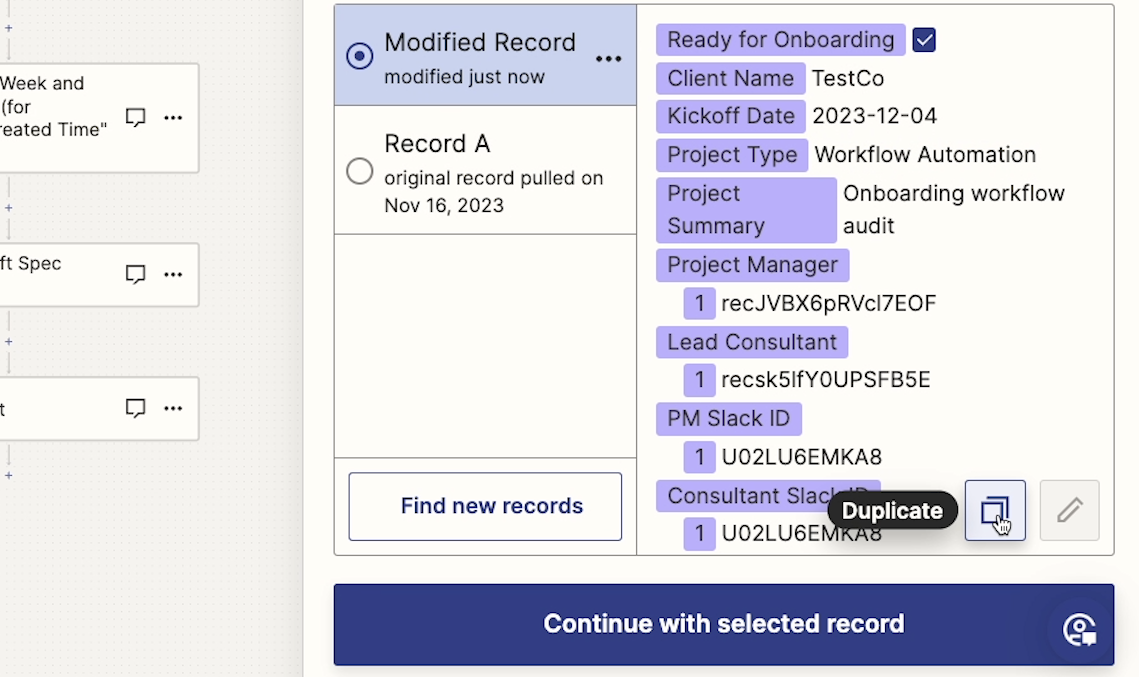Select the Modified Record radio button
Viewport: 1139px width, 677px height.
pyautogui.click(x=360, y=56)
